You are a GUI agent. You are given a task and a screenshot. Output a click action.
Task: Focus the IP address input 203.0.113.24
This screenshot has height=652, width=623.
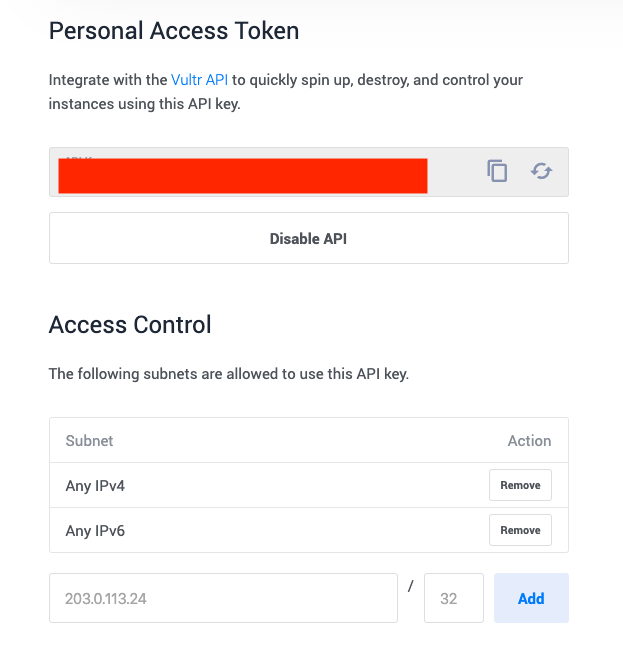(223, 598)
